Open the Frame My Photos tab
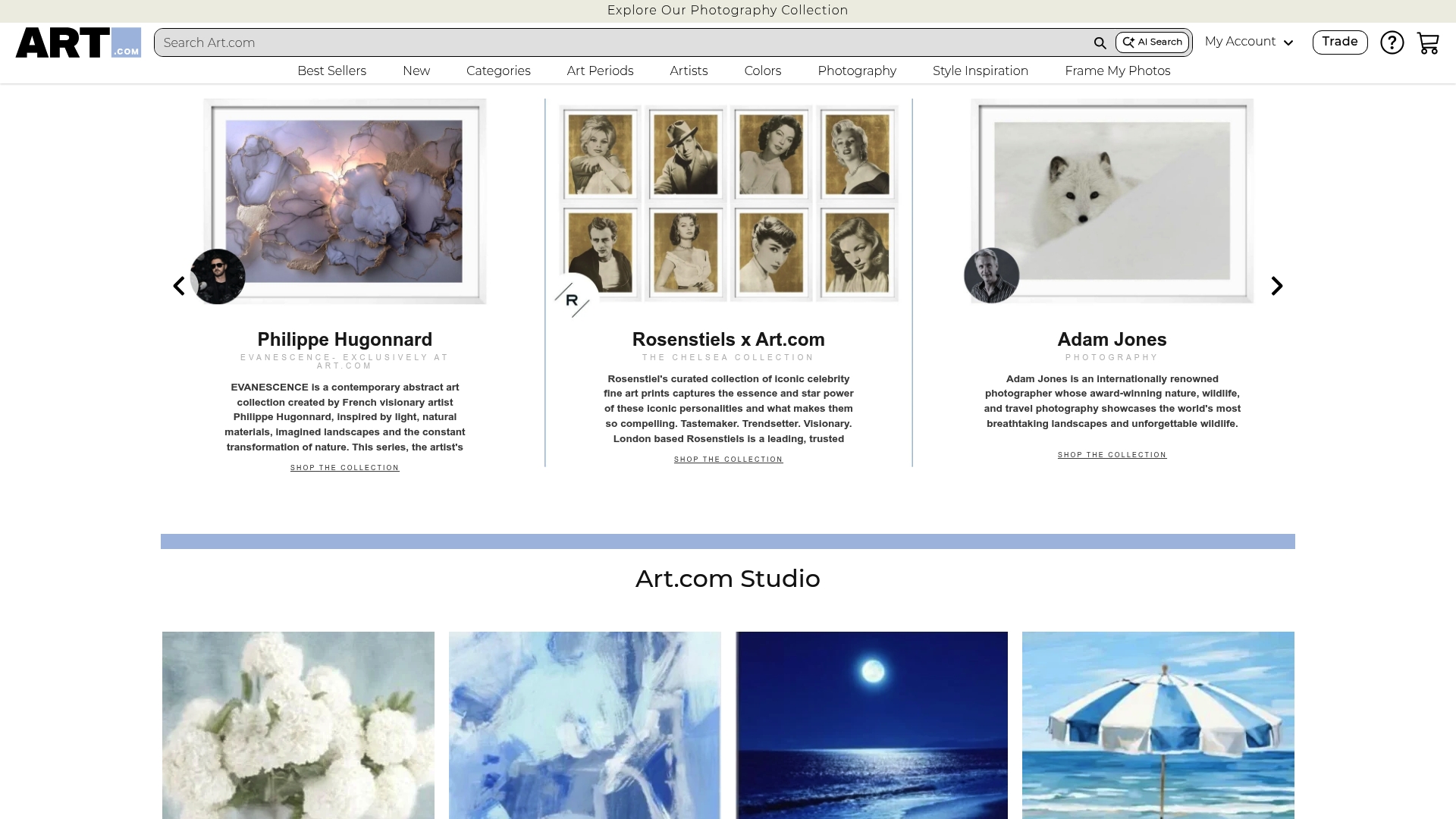1456x819 pixels. 1117,71
